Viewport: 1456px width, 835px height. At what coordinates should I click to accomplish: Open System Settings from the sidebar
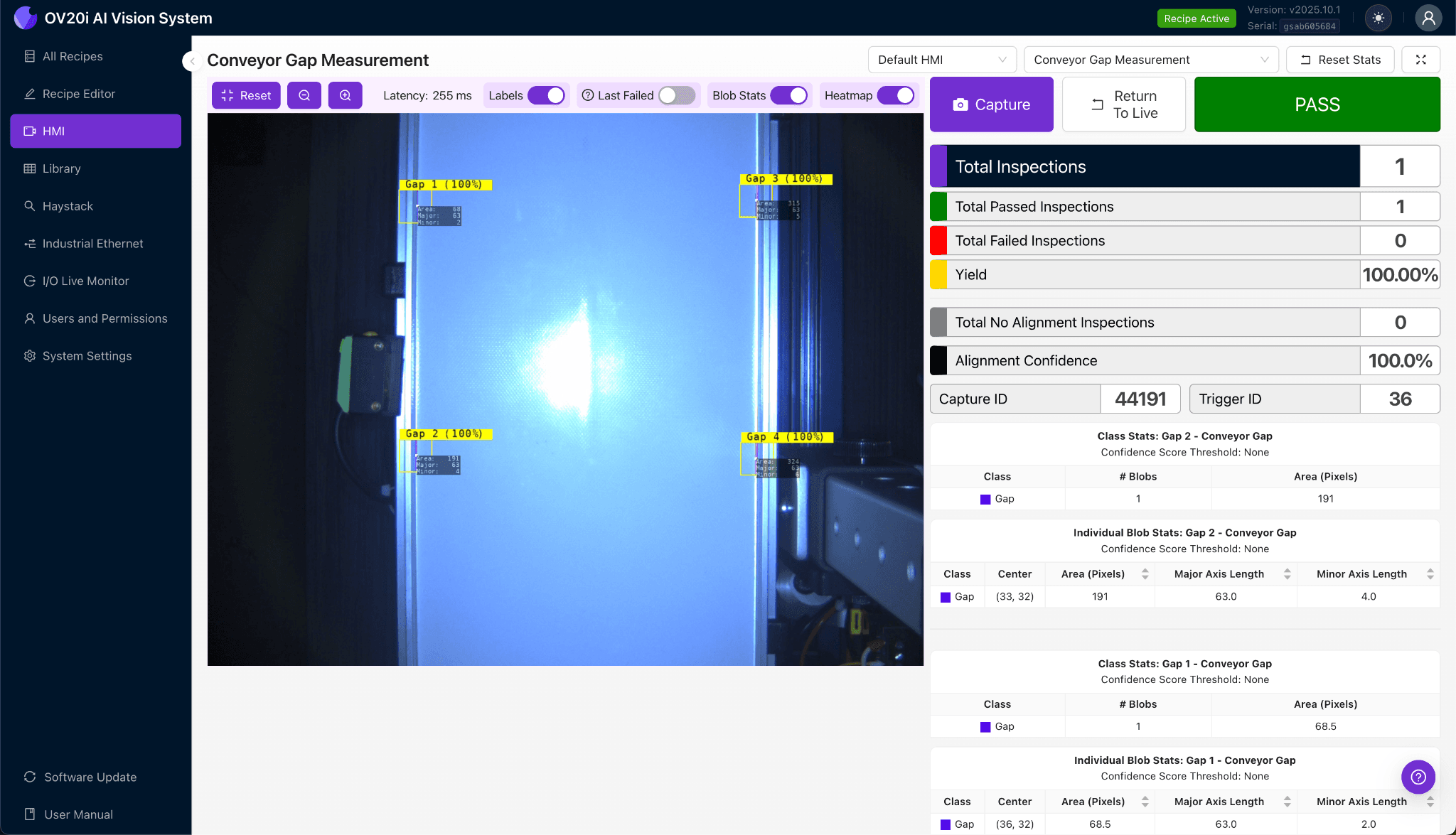click(x=87, y=355)
